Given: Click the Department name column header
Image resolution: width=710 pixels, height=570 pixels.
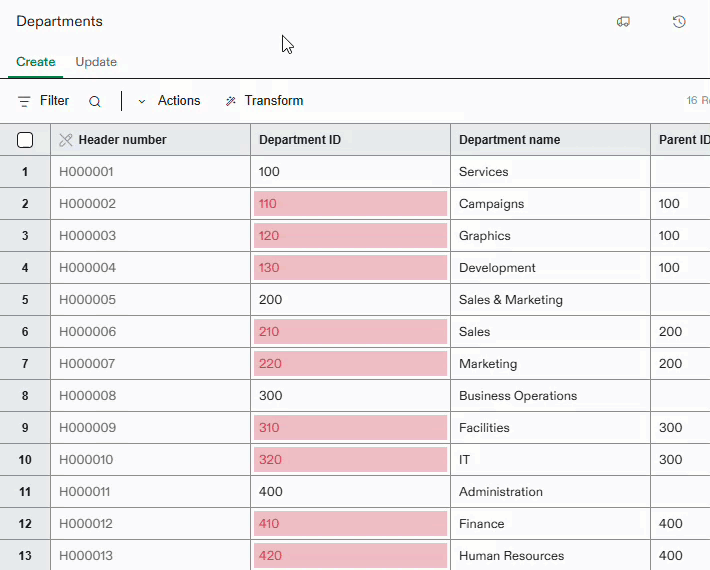Looking at the screenshot, I should click(x=509, y=140).
